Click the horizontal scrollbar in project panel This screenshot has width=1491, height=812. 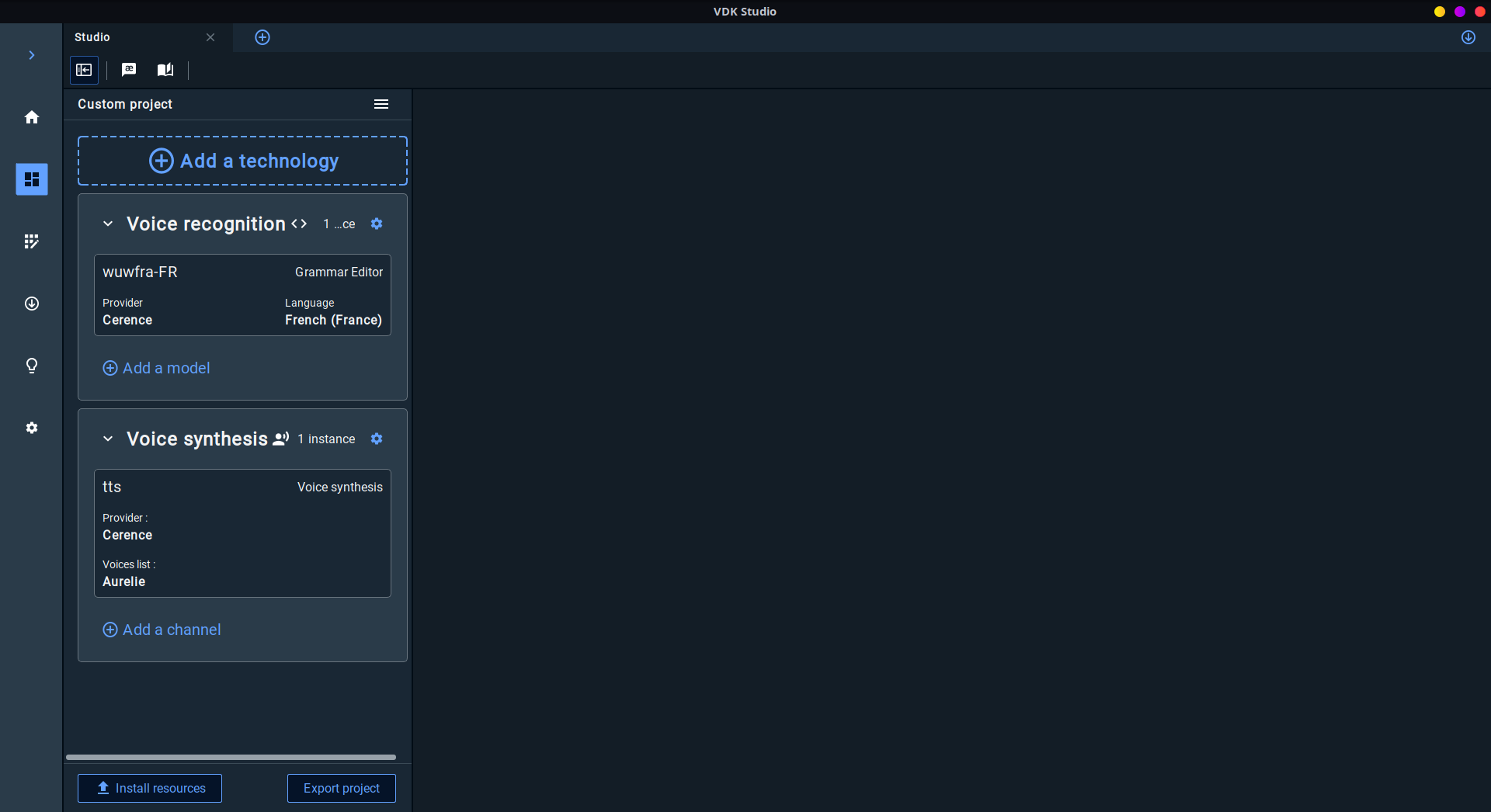coord(231,757)
